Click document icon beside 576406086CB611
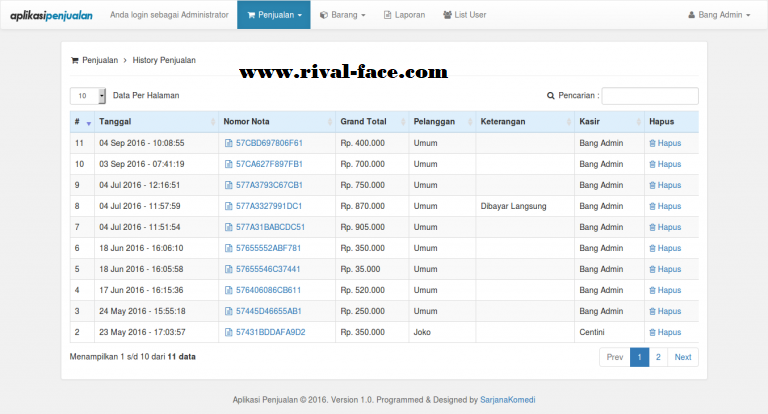Viewport: 768px width, 414px height. point(228,291)
